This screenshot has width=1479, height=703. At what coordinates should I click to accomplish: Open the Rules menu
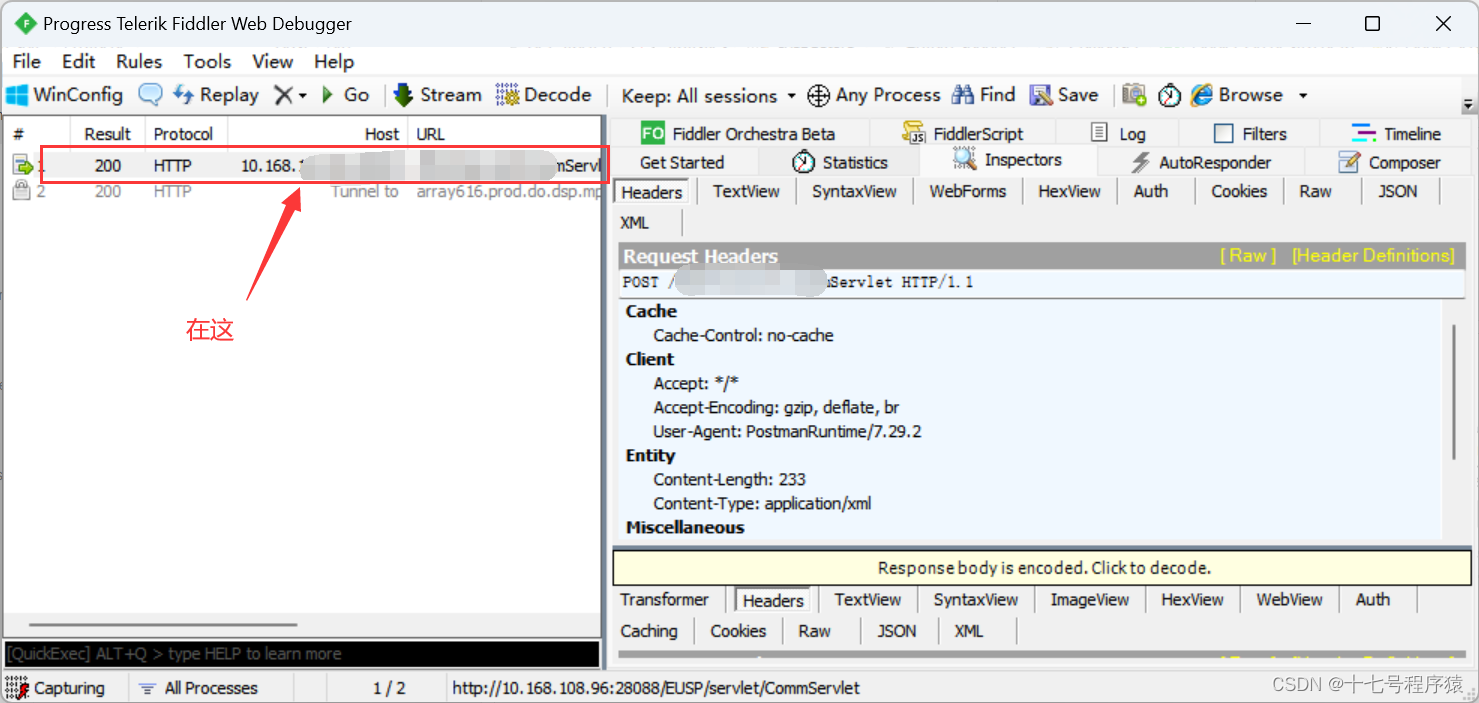pos(139,61)
